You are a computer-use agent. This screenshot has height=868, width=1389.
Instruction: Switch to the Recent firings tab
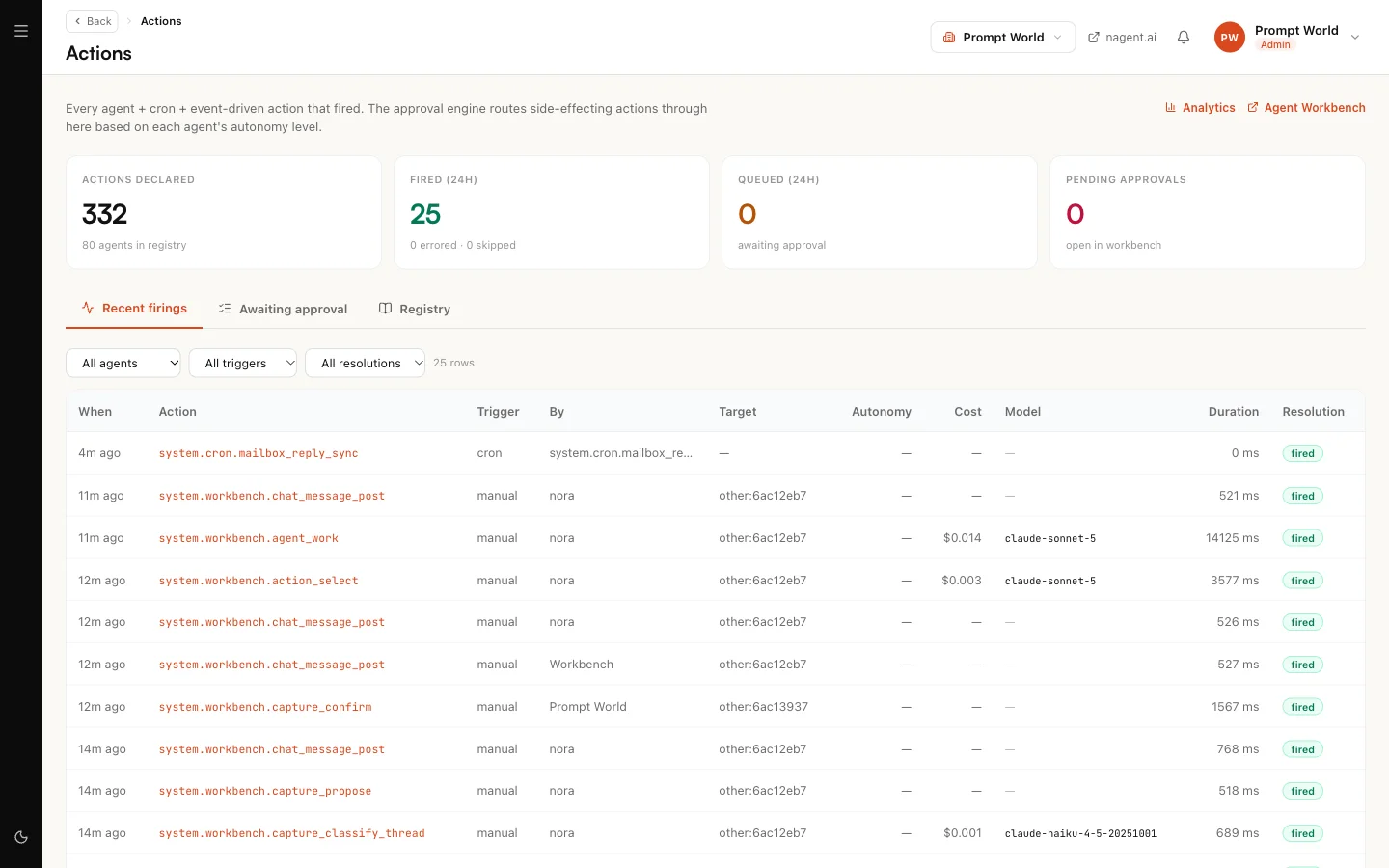(x=134, y=309)
